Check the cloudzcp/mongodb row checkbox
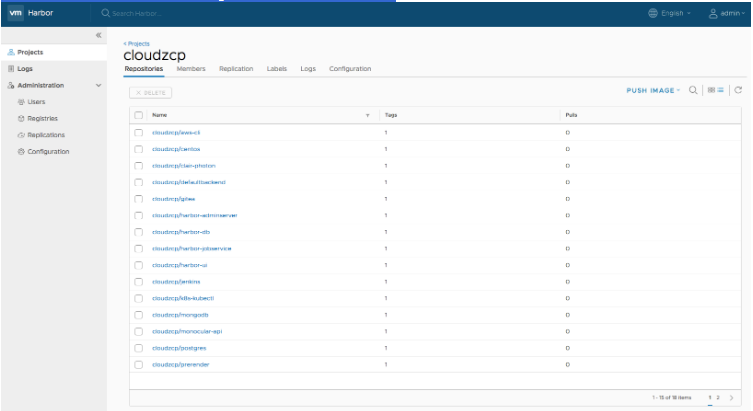 tap(139, 315)
